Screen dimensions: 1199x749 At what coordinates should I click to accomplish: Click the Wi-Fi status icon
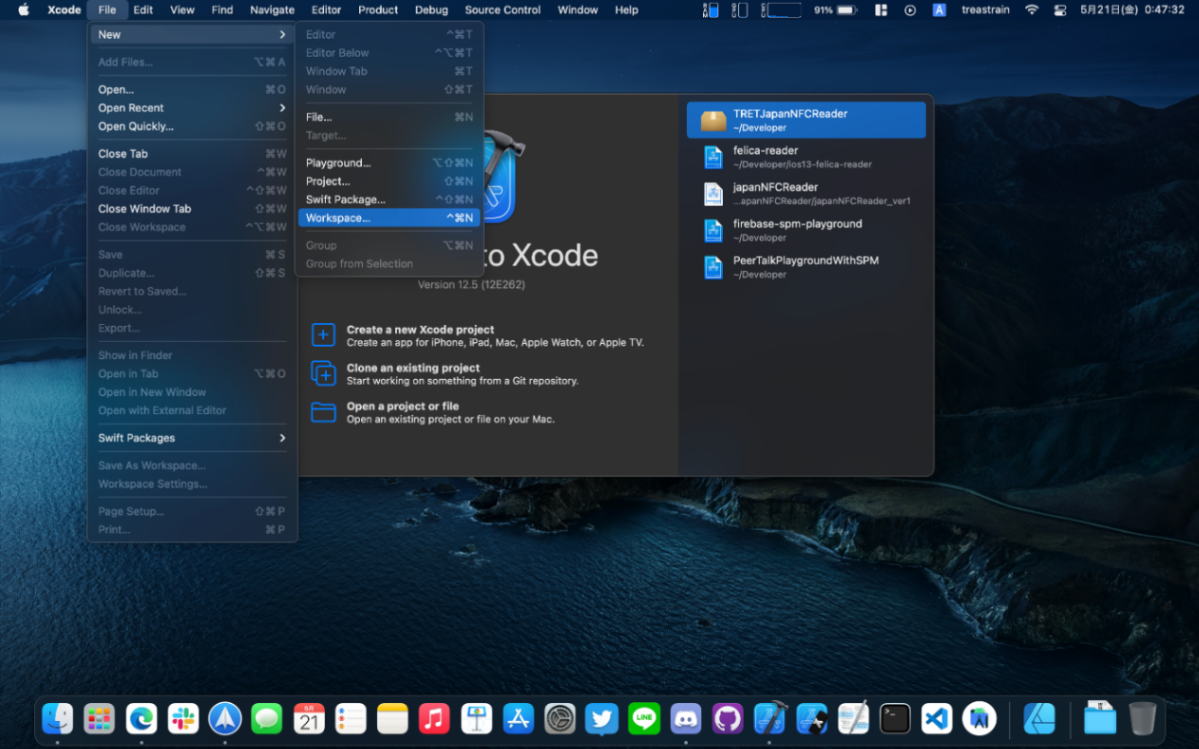coord(1031,10)
